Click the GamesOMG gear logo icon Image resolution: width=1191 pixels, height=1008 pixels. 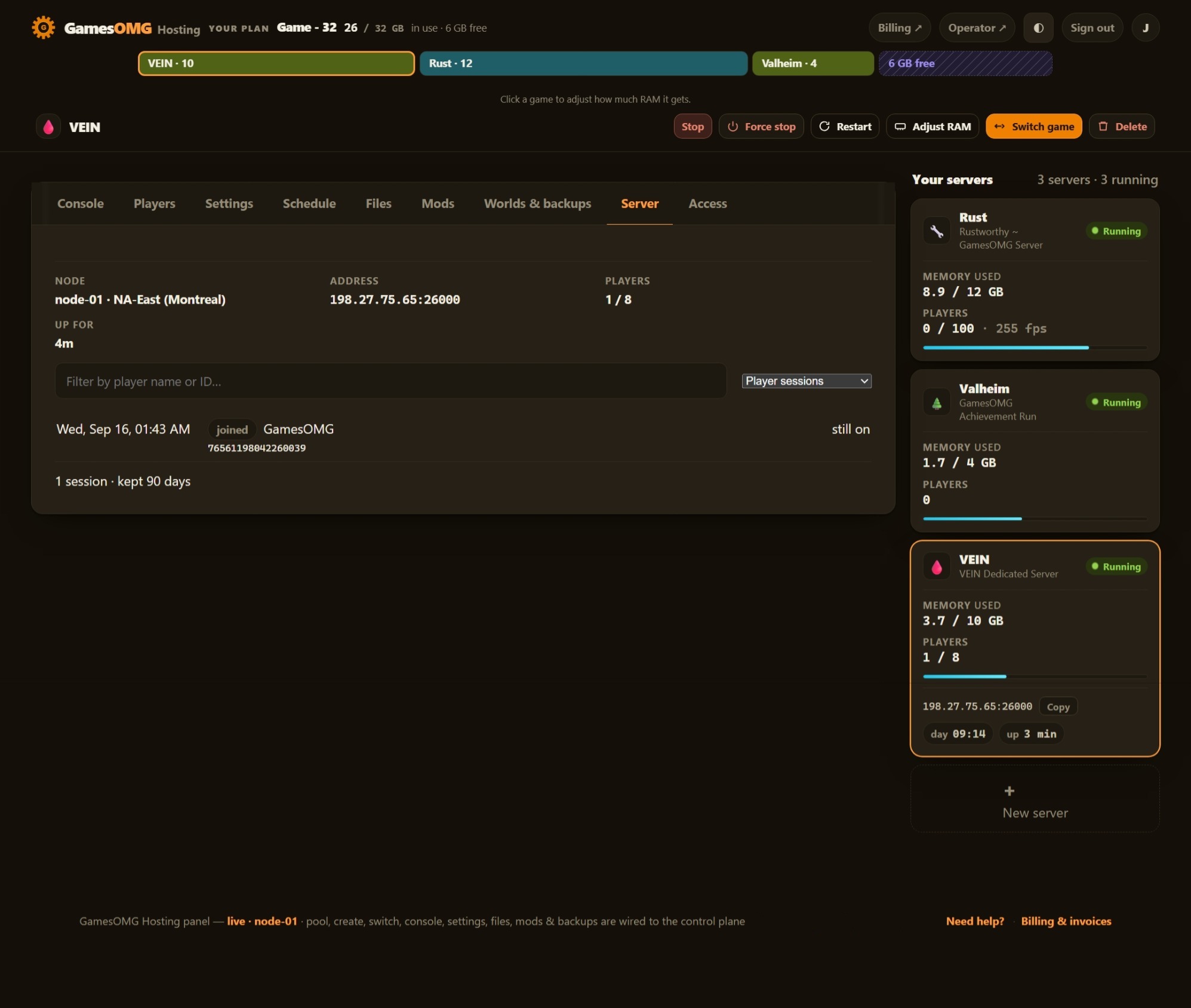pos(43,27)
